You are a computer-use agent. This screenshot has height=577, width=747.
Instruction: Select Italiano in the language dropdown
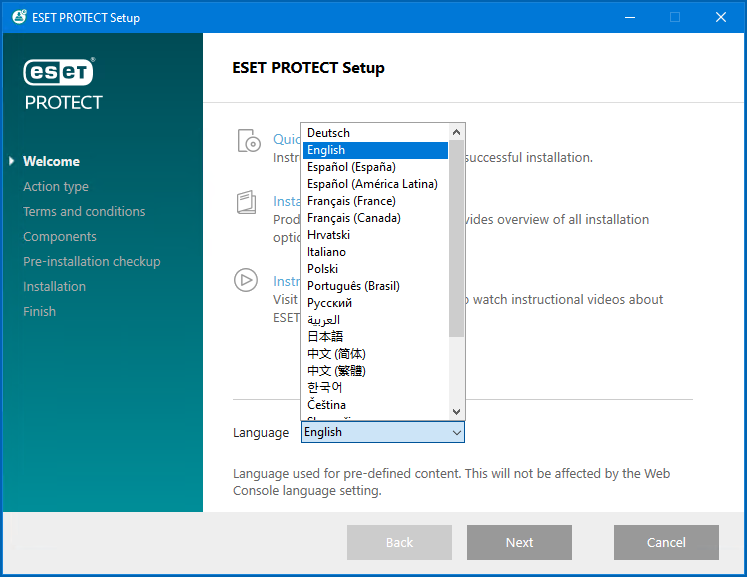[x=326, y=252]
